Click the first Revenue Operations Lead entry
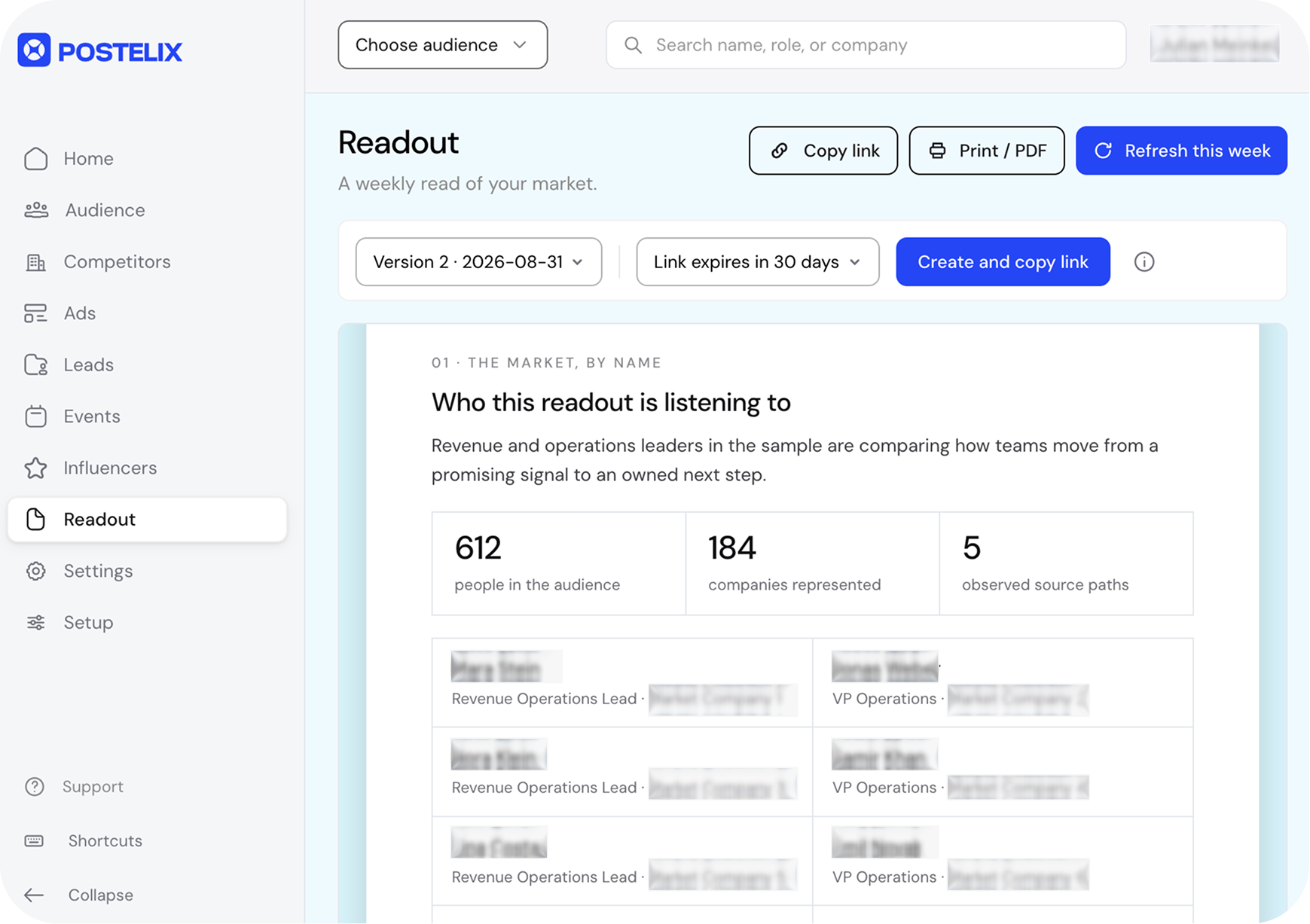Screen dimensions: 1310x924 (x=622, y=683)
